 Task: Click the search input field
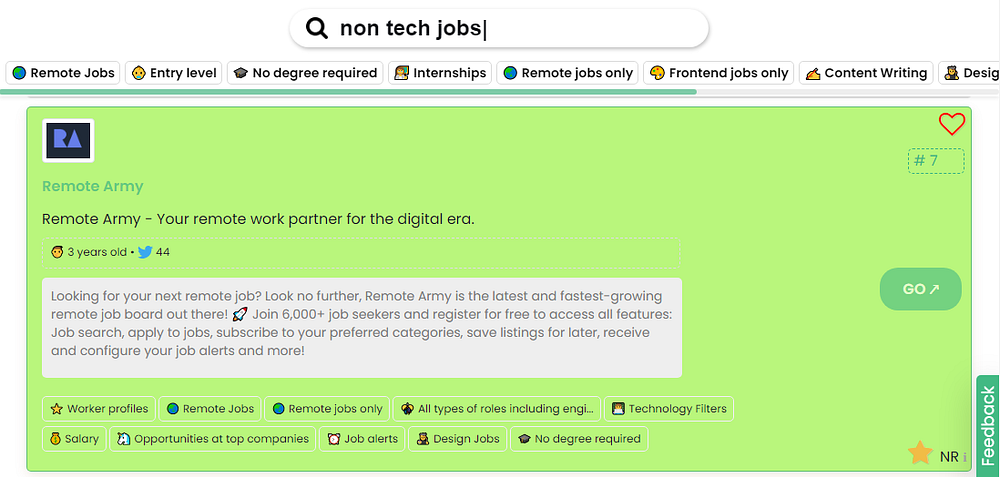pos(520,28)
